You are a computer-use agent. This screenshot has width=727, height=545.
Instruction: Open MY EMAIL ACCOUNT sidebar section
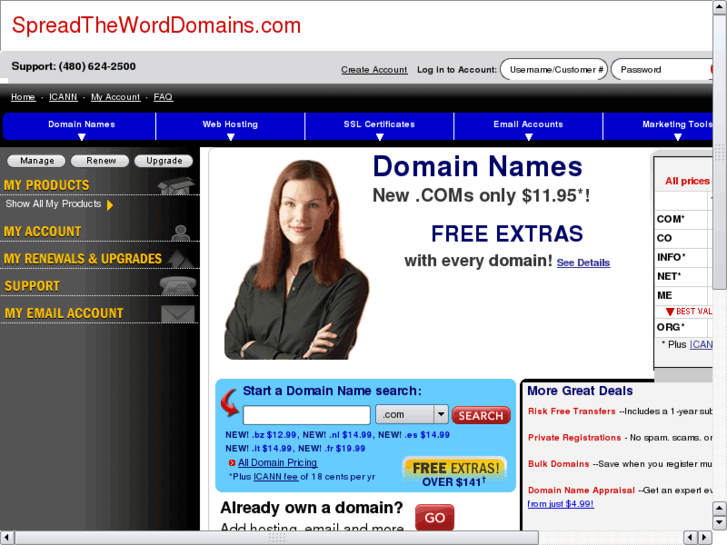click(64, 314)
